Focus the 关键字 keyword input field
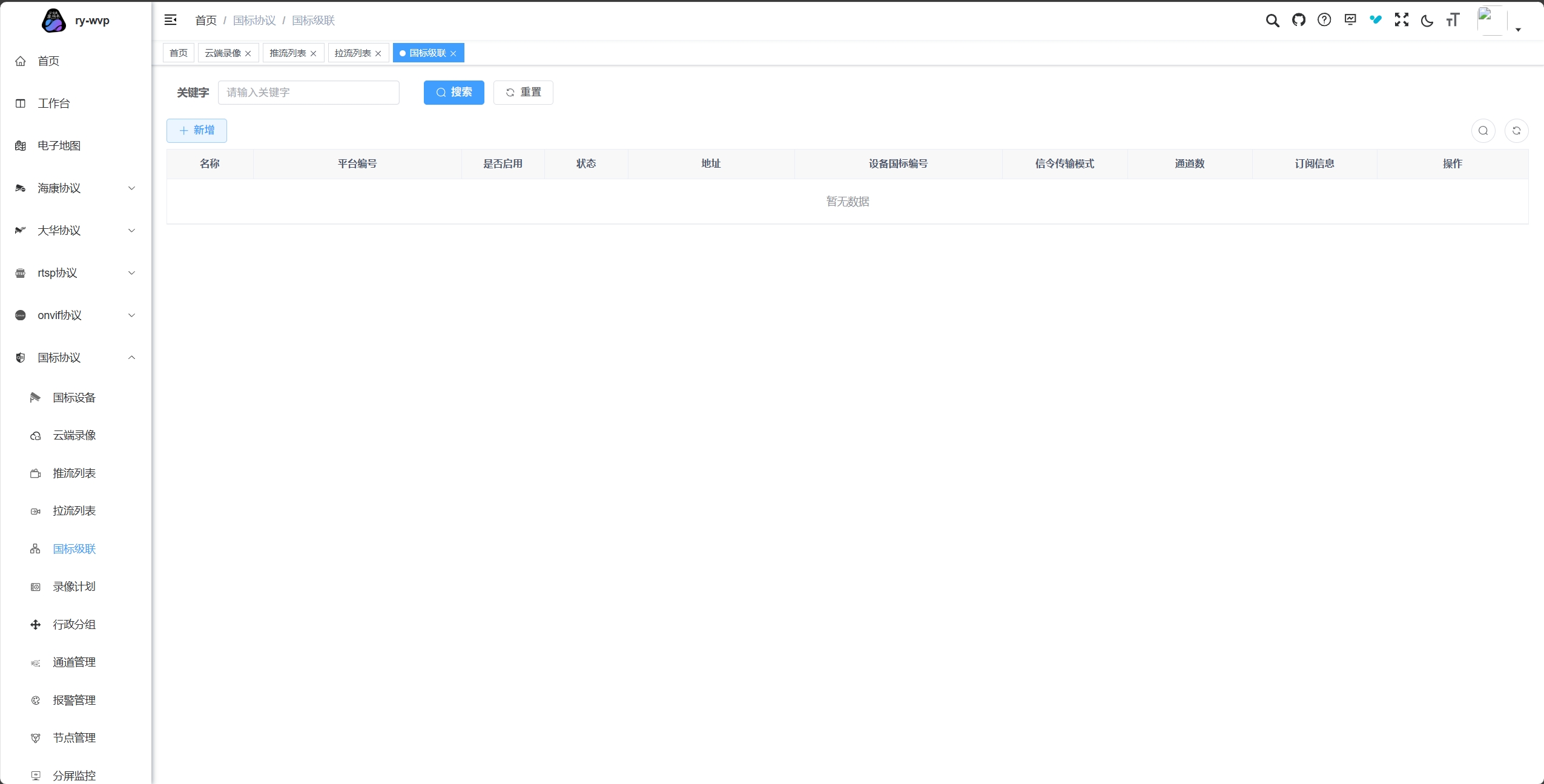This screenshot has height=784, width=1544. coord(308,93)
